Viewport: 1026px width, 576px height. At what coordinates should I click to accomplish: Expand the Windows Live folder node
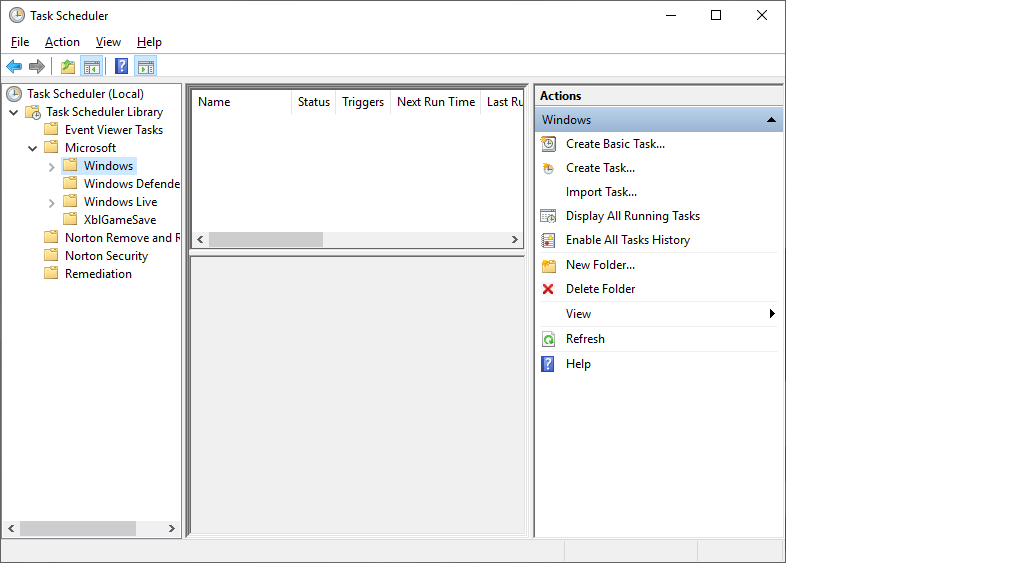coord(52,202)
